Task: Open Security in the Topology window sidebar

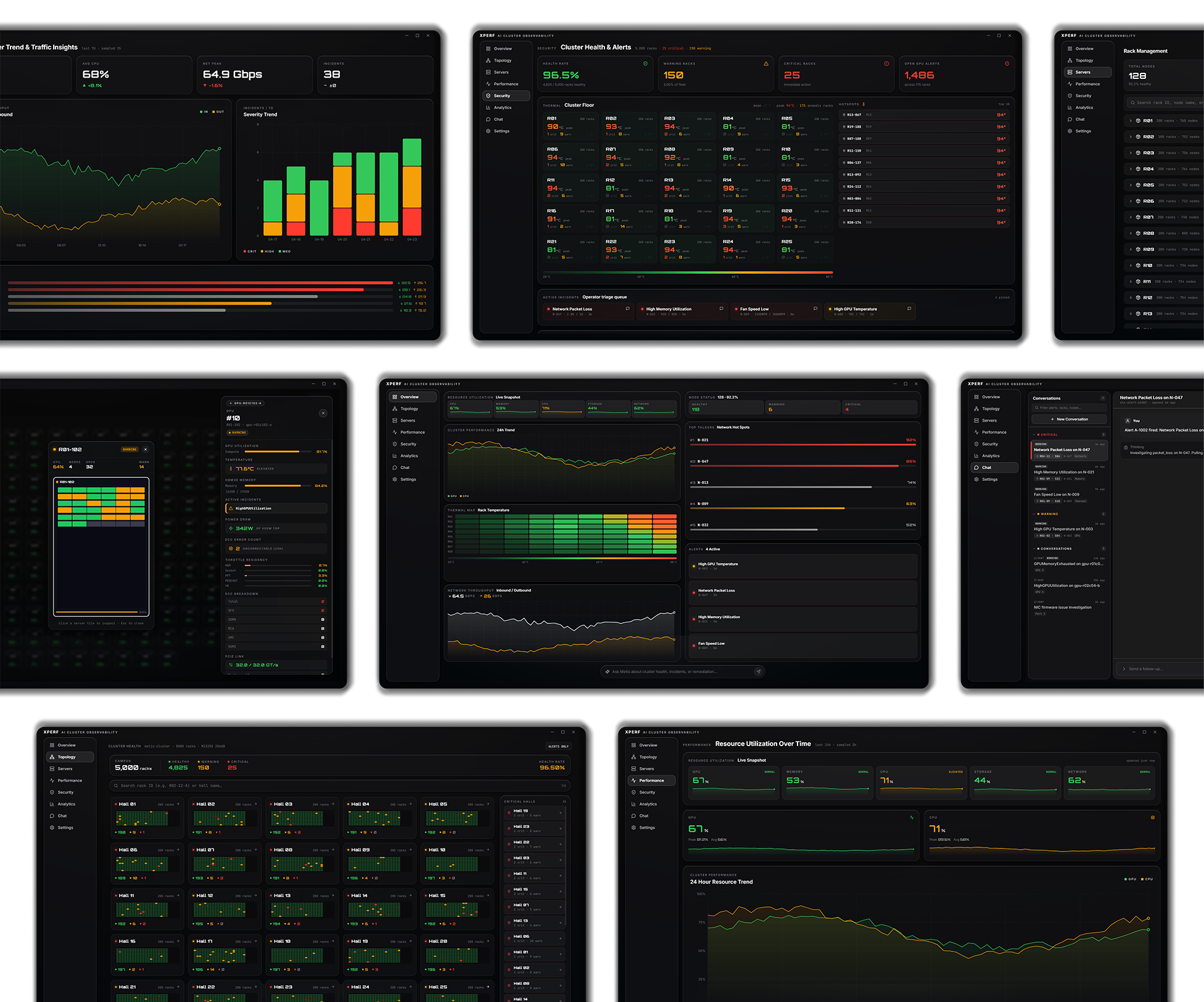Action: tap(70, 792)
